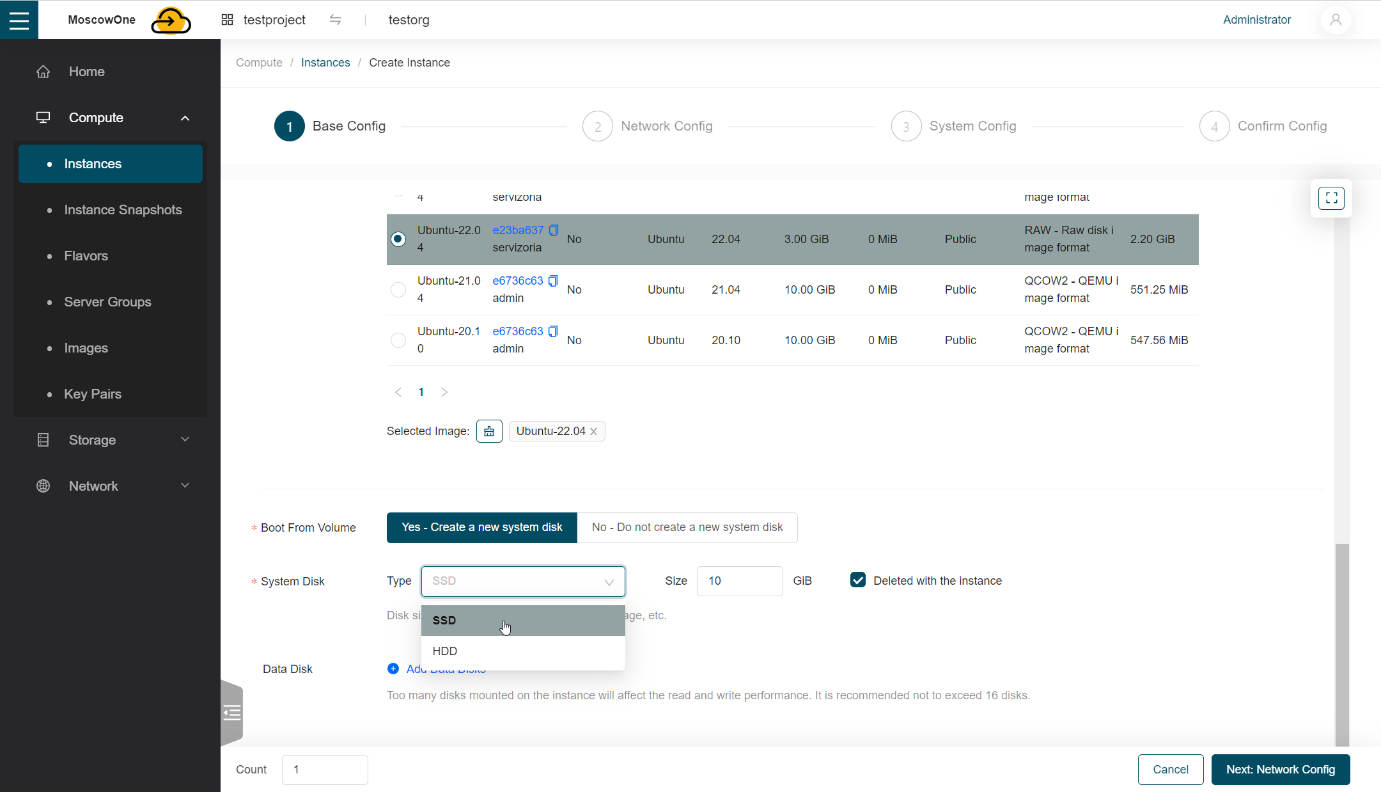The height and width of the screenshot is (792, 1381).
Task: Open the Administrator user avatar icon
Action: coord(1335,20)
